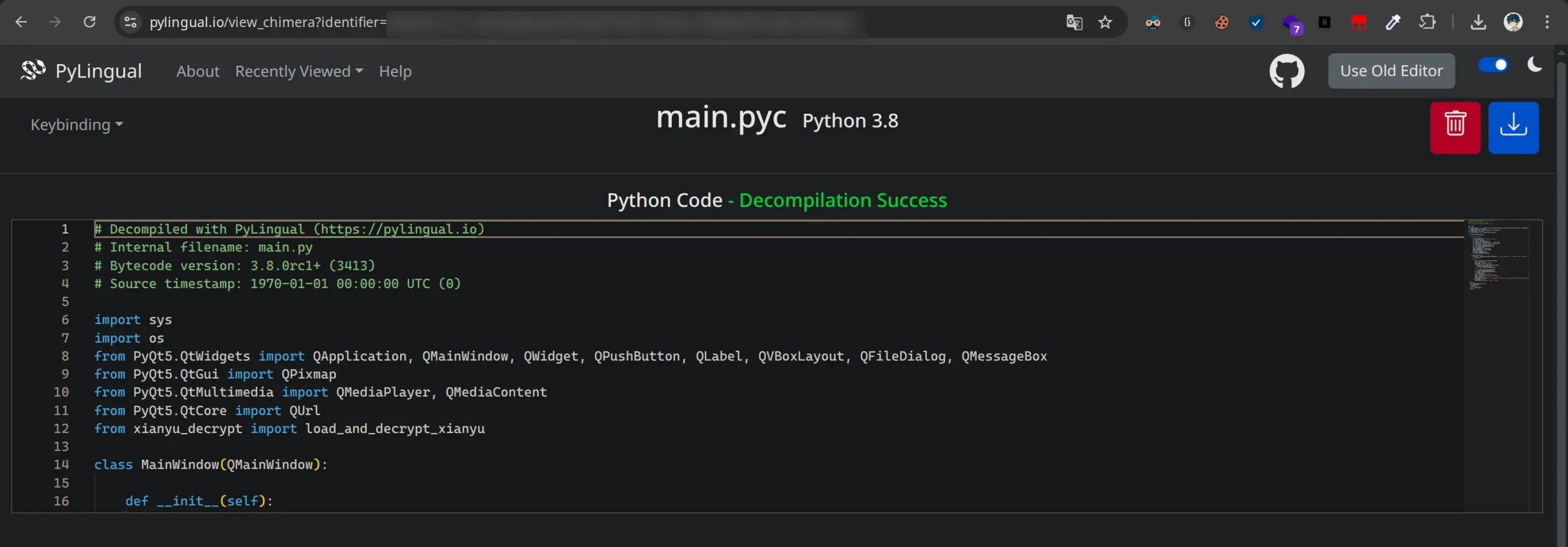Open the browser Extensions puzzle icon
1568x547 pixels.
pos(1426,22)
